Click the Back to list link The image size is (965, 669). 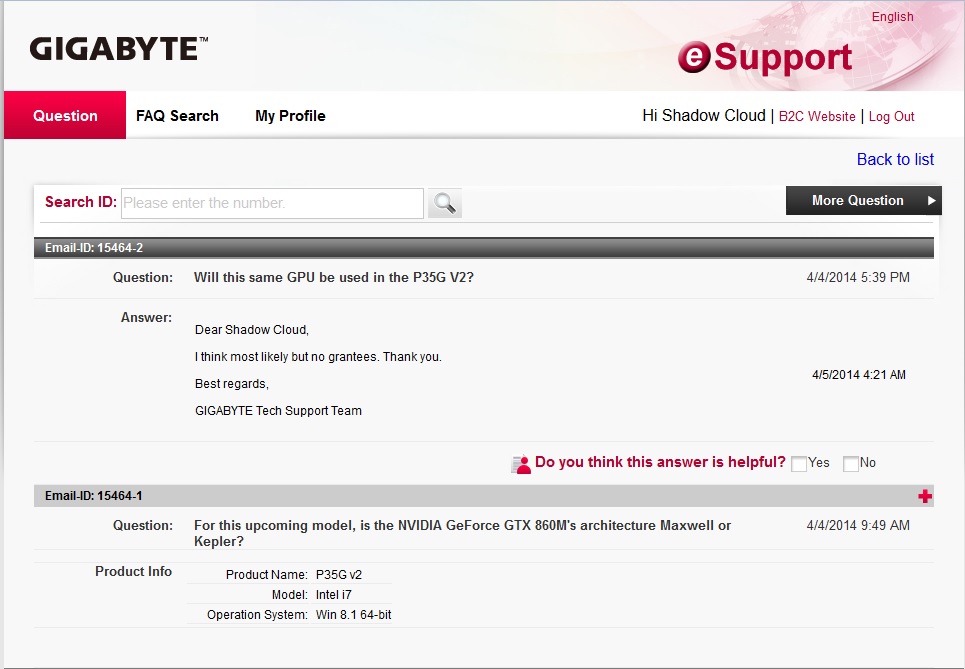click(895, 159)
